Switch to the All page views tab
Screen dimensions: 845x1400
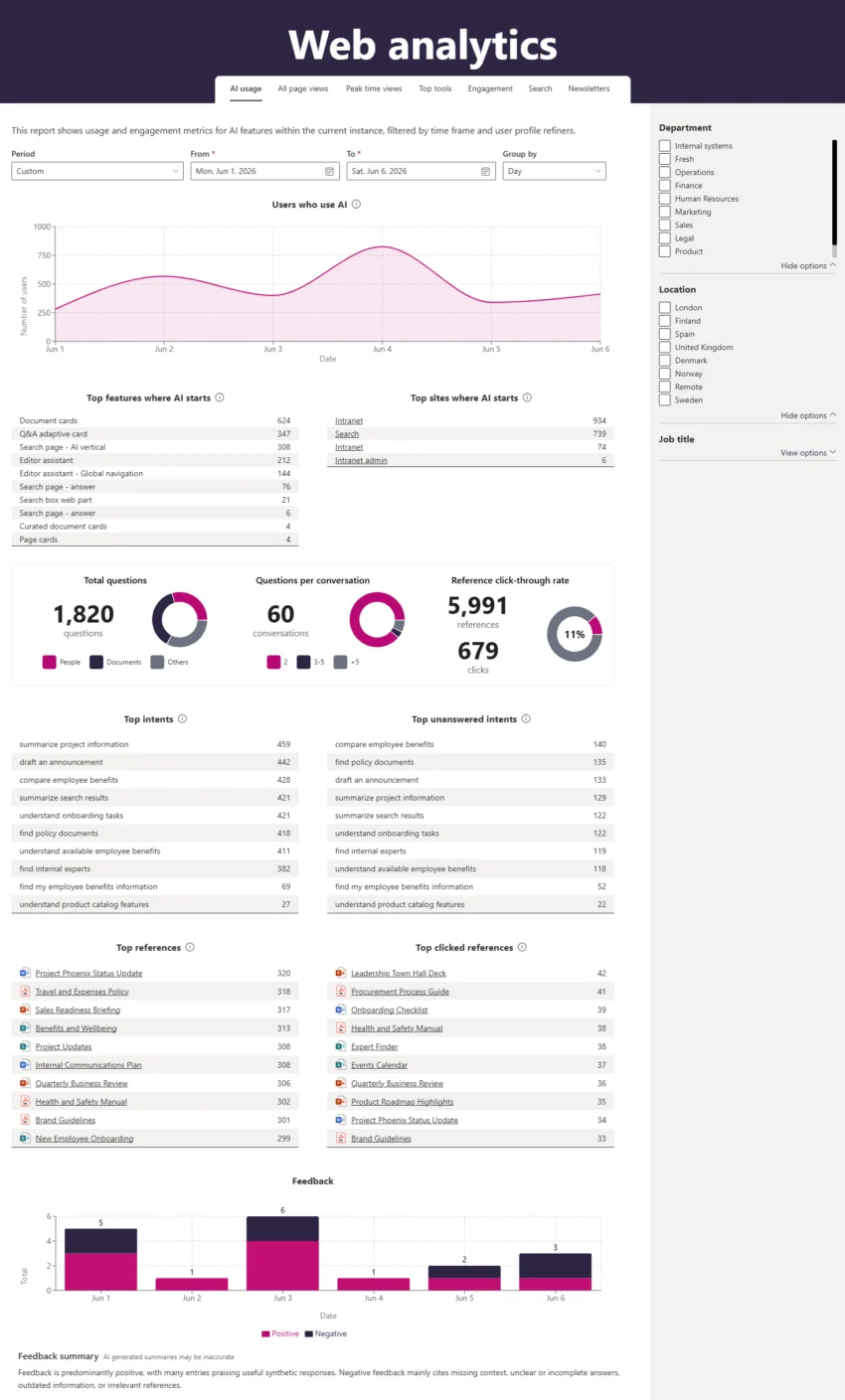coord(303,88)
